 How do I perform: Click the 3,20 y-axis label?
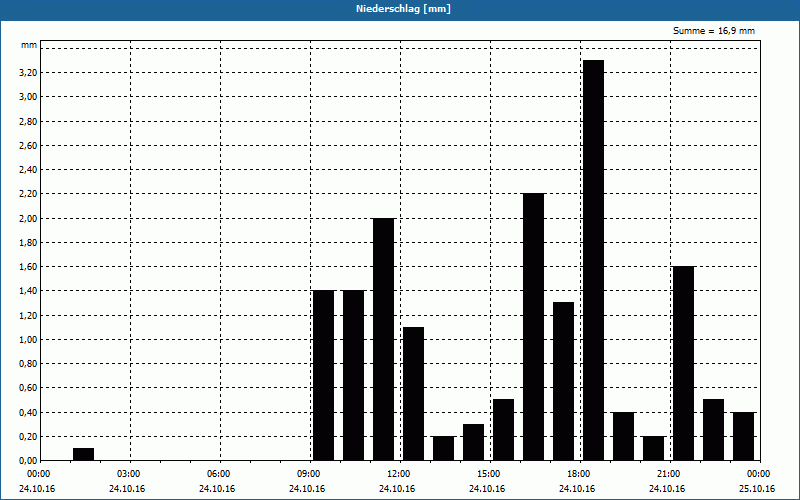tap(28, 72)
